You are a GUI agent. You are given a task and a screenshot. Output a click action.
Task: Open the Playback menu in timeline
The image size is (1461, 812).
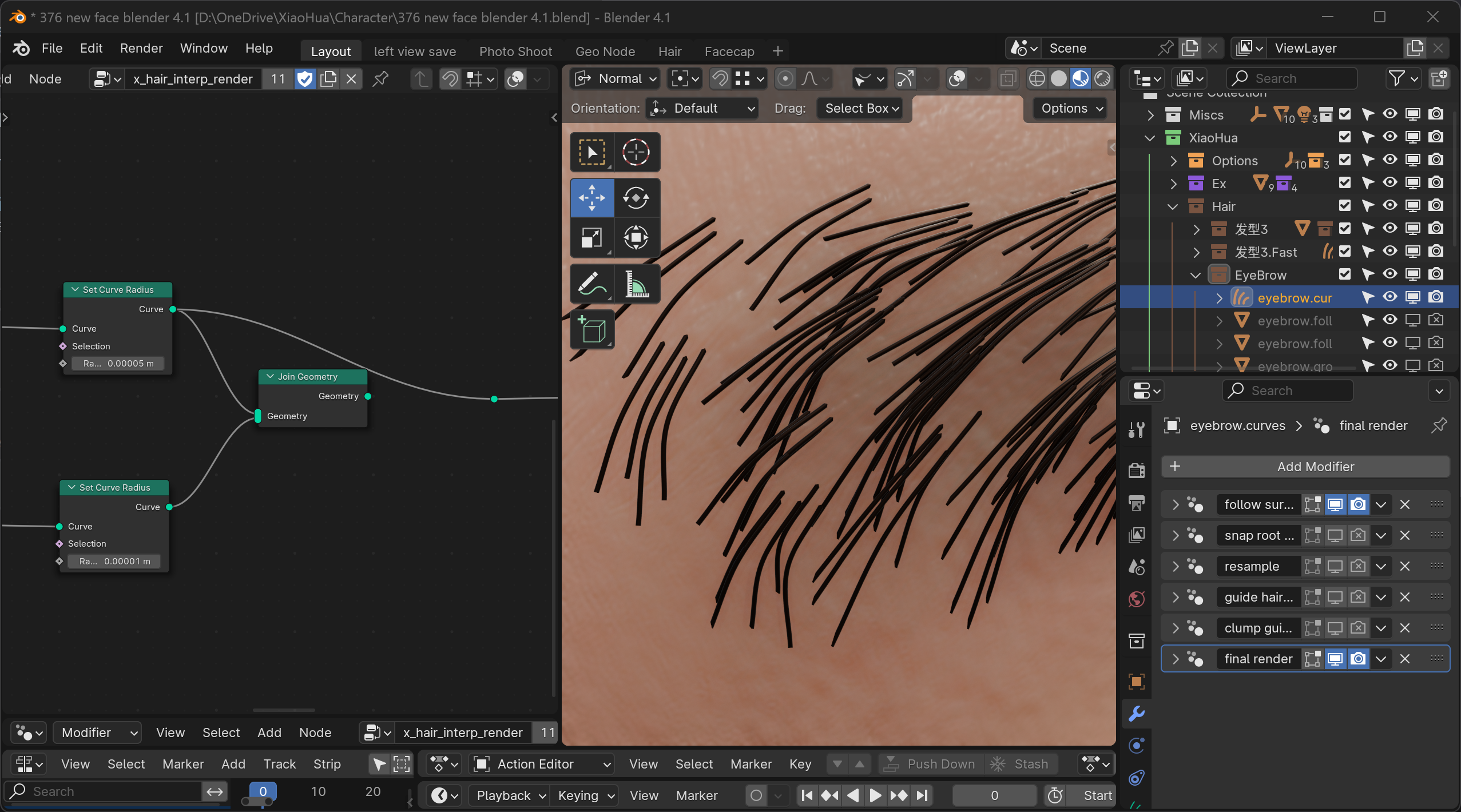[510, 795]
